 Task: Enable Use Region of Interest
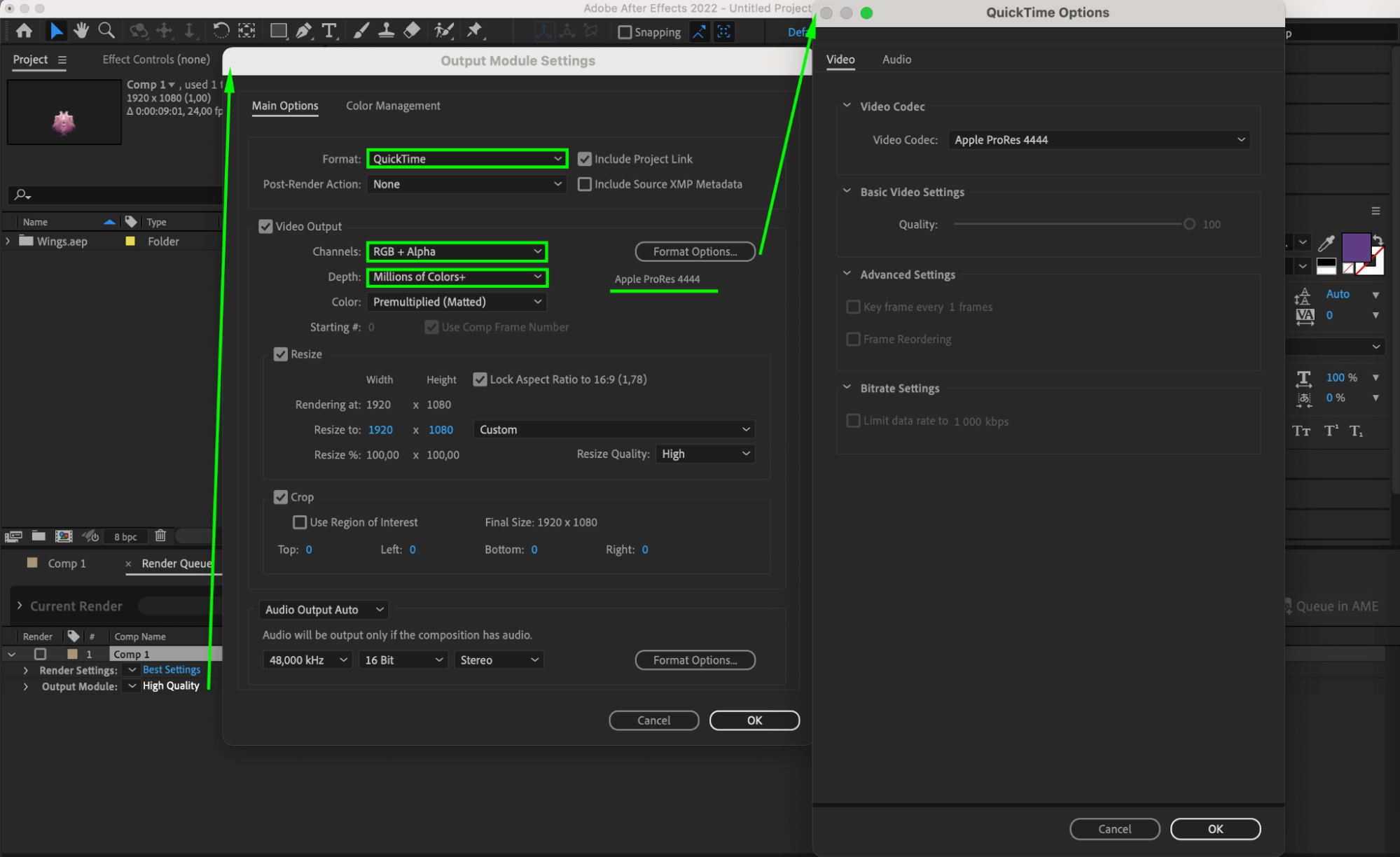coord(300,522)
